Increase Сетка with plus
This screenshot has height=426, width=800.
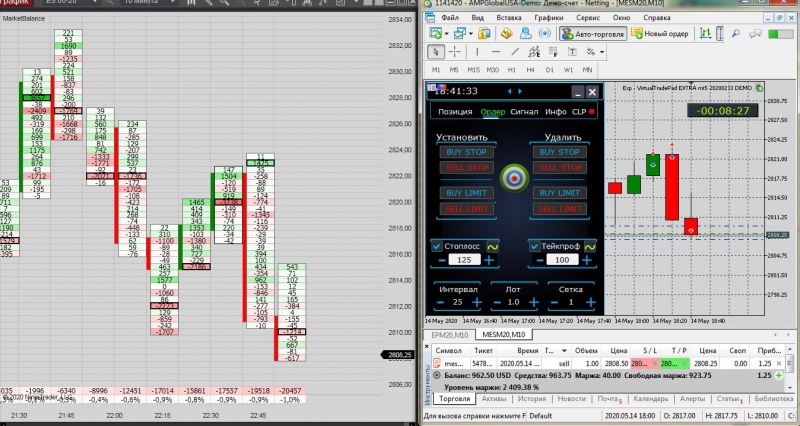tap(590, 303)
